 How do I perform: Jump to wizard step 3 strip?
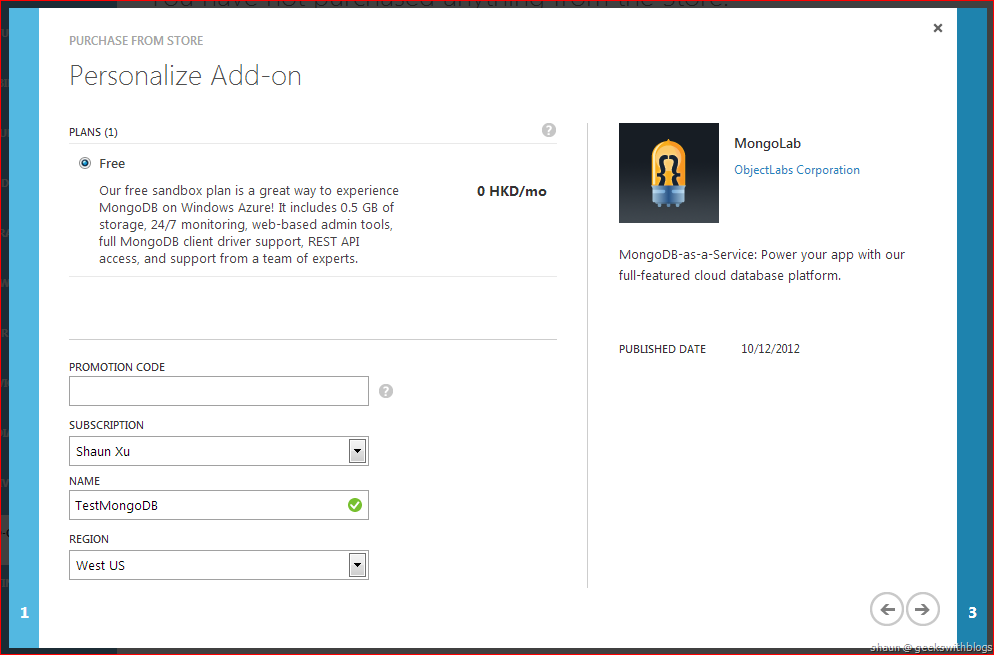click(x=972, y=330)
